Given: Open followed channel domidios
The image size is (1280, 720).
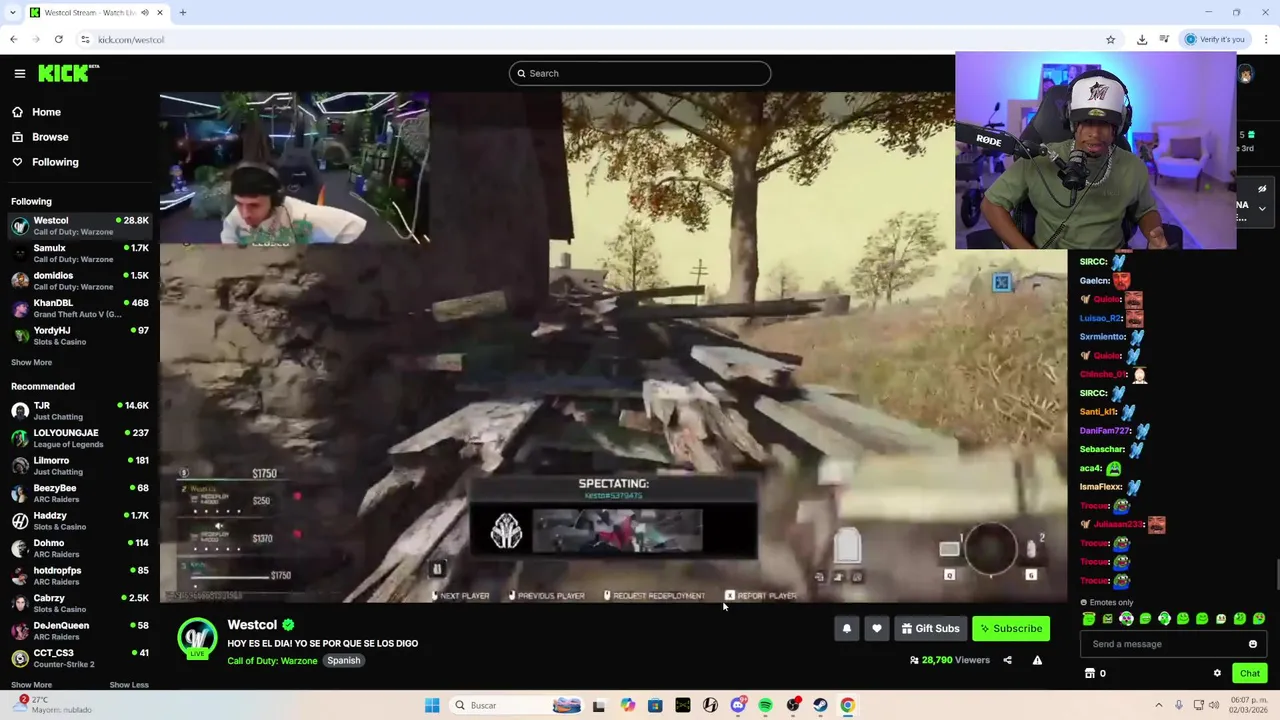Looking at the screenshot, I should [80, 281].
